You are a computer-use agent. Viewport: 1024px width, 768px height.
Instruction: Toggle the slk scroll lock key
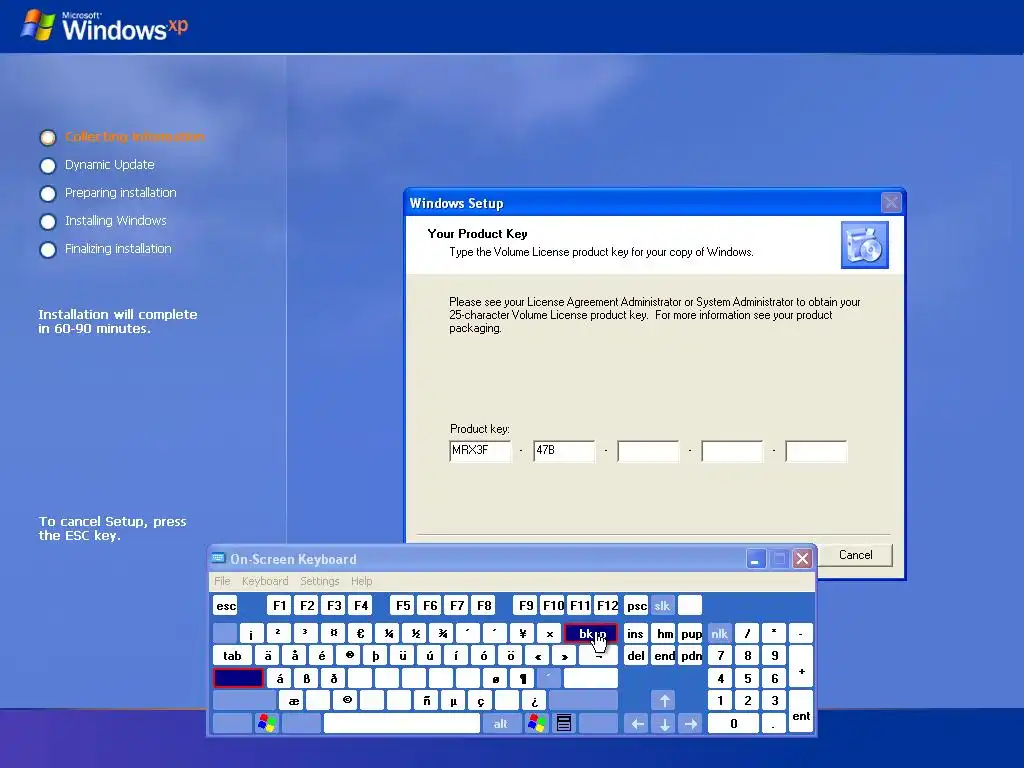click(662, 605)
